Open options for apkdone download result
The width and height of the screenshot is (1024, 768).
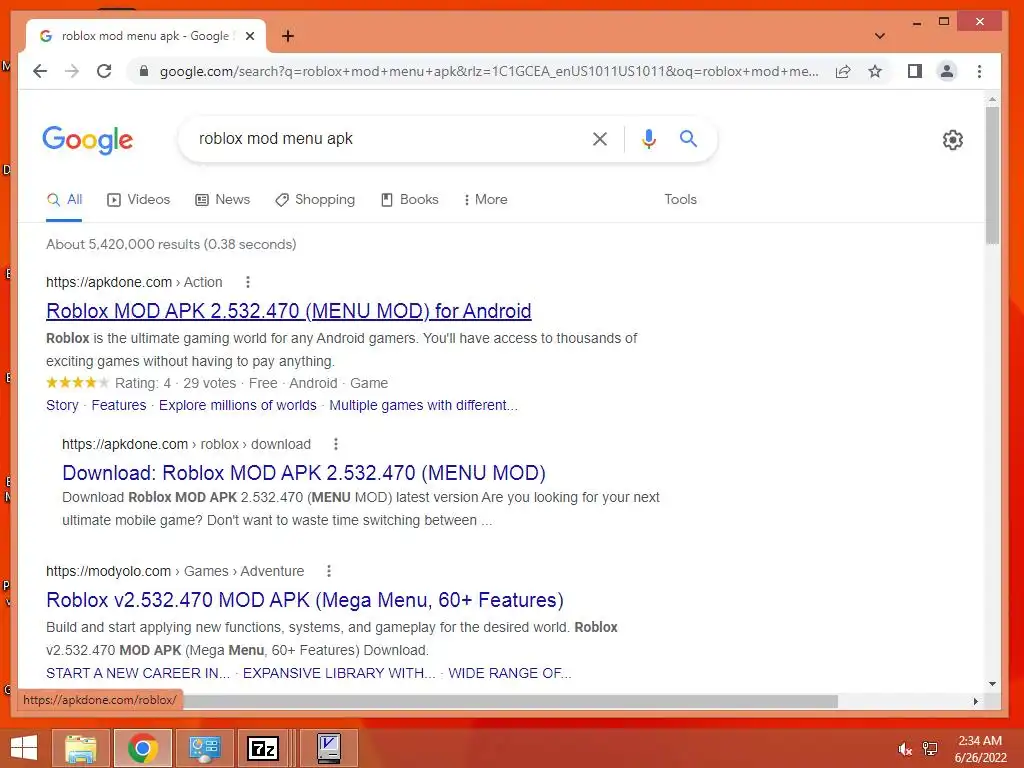tap(336, 444)
